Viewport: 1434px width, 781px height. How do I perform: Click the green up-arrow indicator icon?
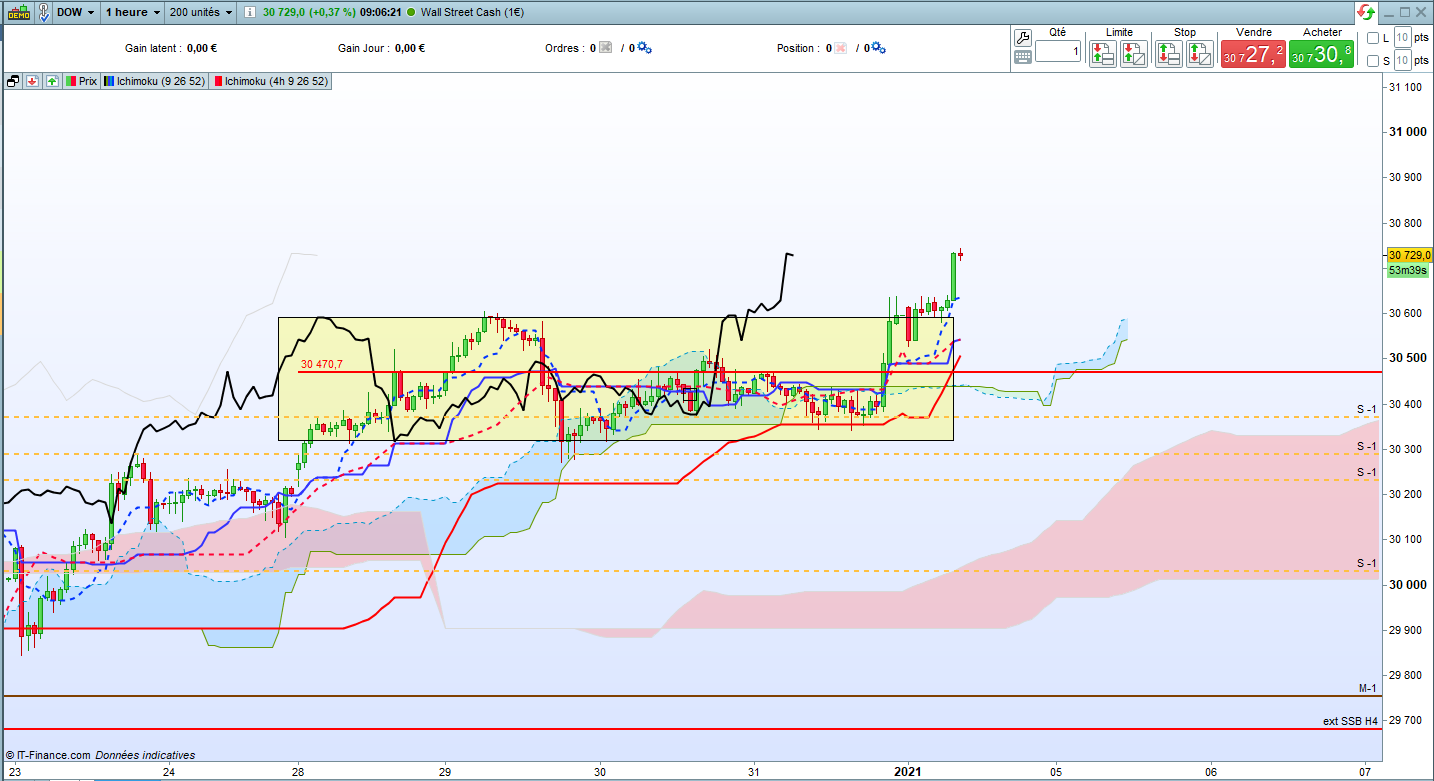click(51, 81)
